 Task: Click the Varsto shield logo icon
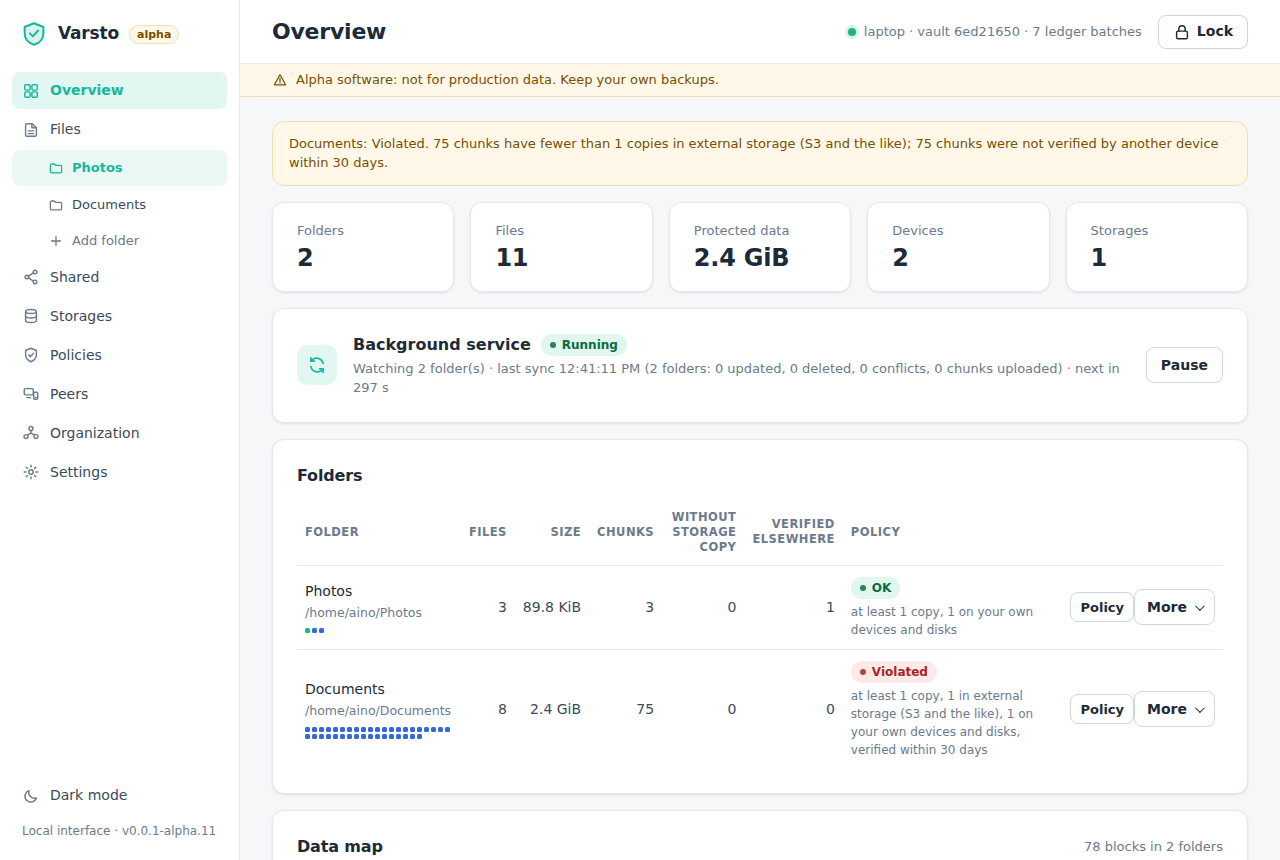tap(34, 33)
